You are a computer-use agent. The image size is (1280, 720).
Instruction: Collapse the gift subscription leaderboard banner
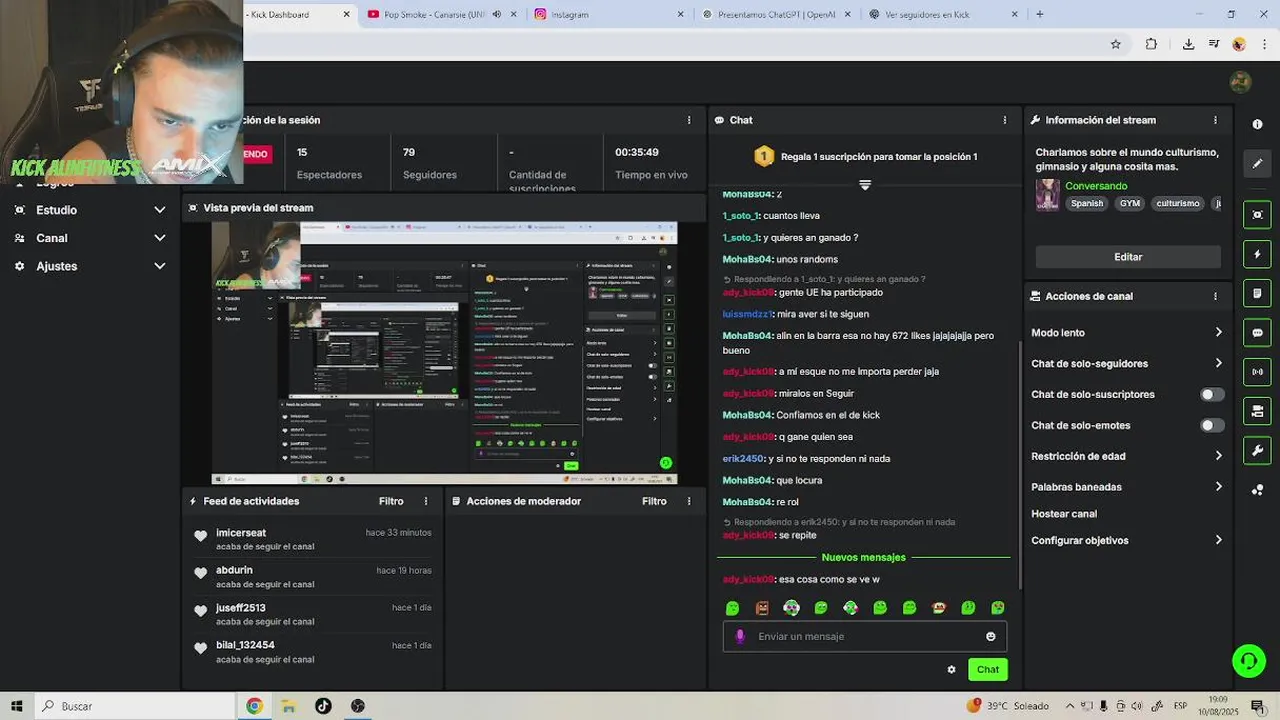[x=865, y=185]
